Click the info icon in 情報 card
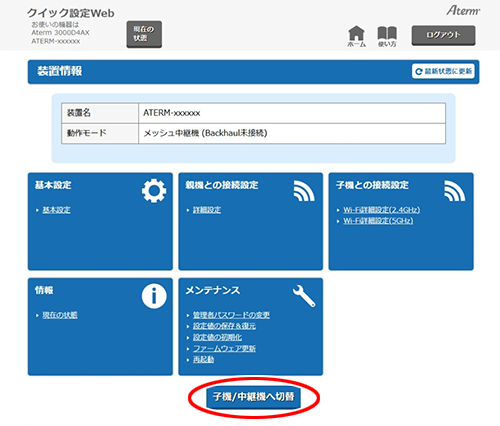Viewport: 500px width, 426px height. click(x=154, y=296)
